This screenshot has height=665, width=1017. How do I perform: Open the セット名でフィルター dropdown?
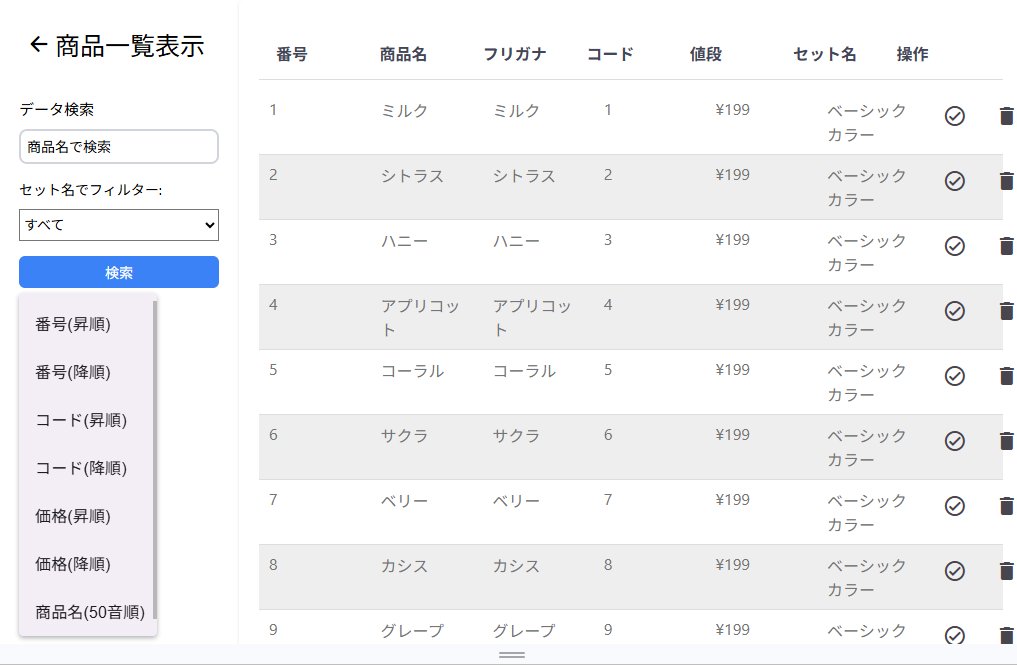click(x=119, y=225)
